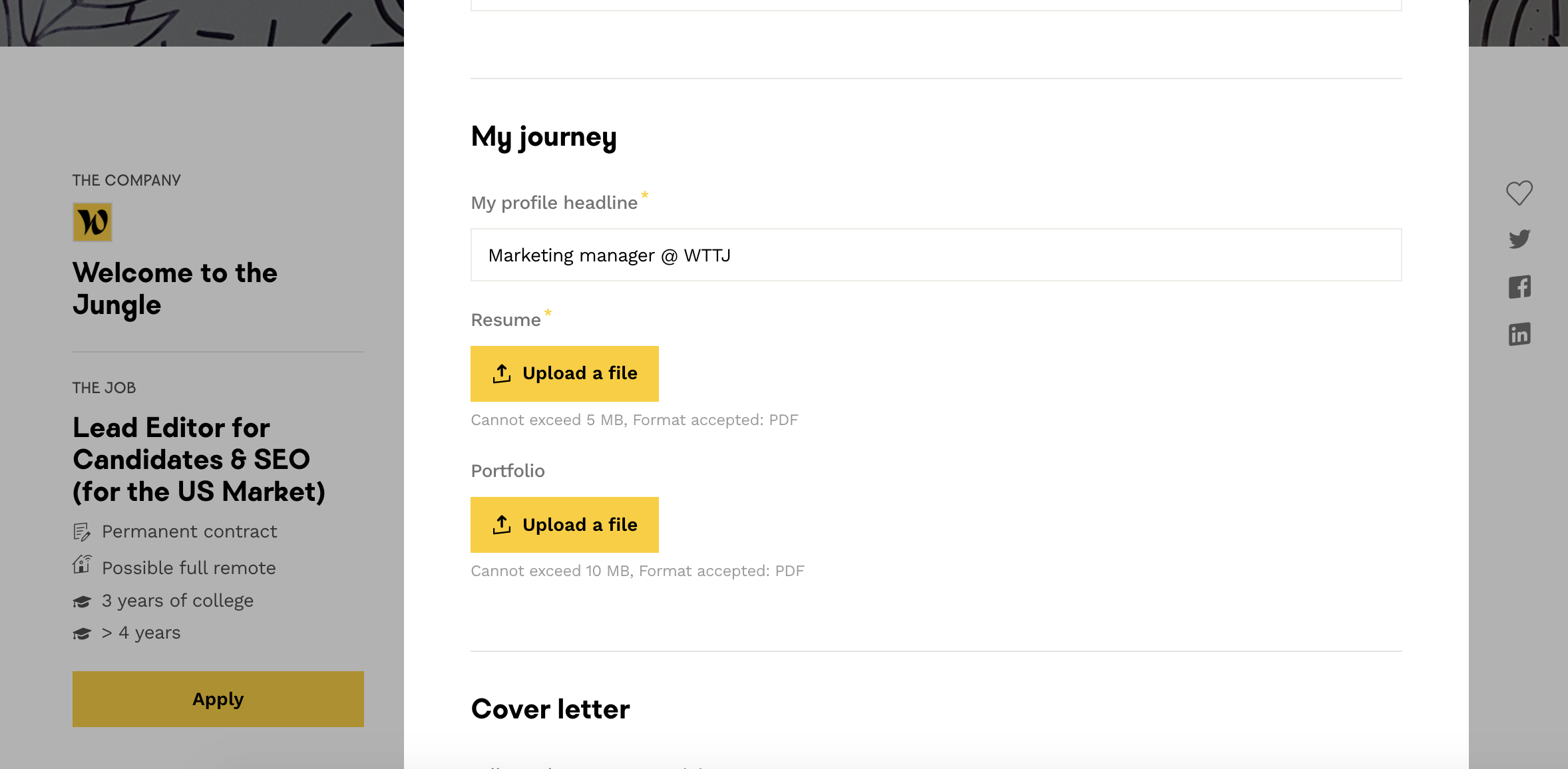The width and height of the screenshot is (1568, 769).
Task: Upload a file for Resume
Action: (x=564, y=374)
